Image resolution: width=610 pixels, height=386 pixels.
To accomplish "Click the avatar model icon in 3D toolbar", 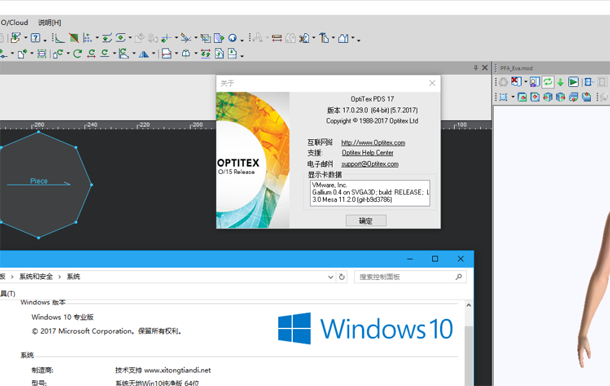I will tap(535, 82).
